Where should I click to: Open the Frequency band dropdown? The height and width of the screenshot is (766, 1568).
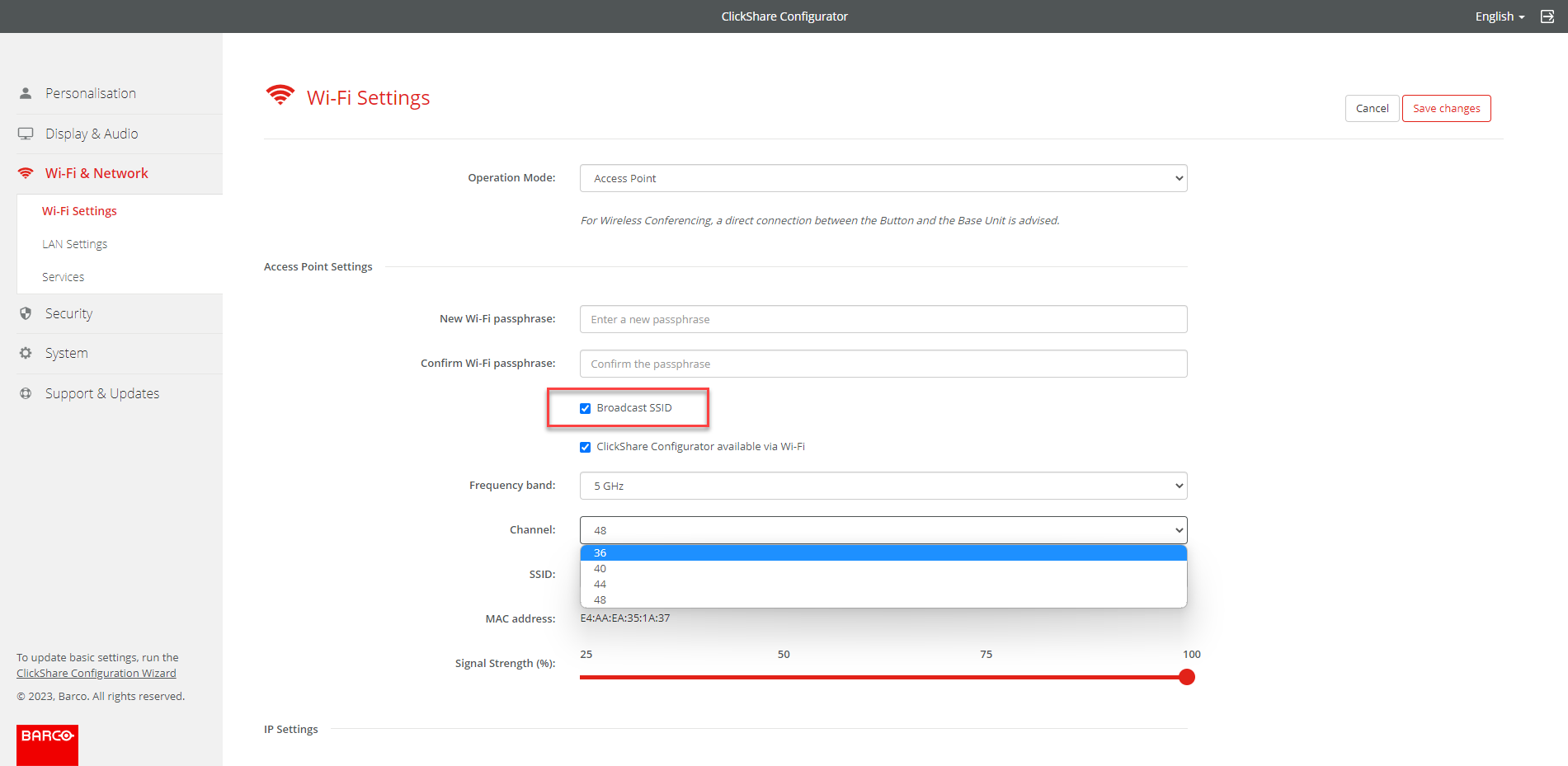[883, 486]
